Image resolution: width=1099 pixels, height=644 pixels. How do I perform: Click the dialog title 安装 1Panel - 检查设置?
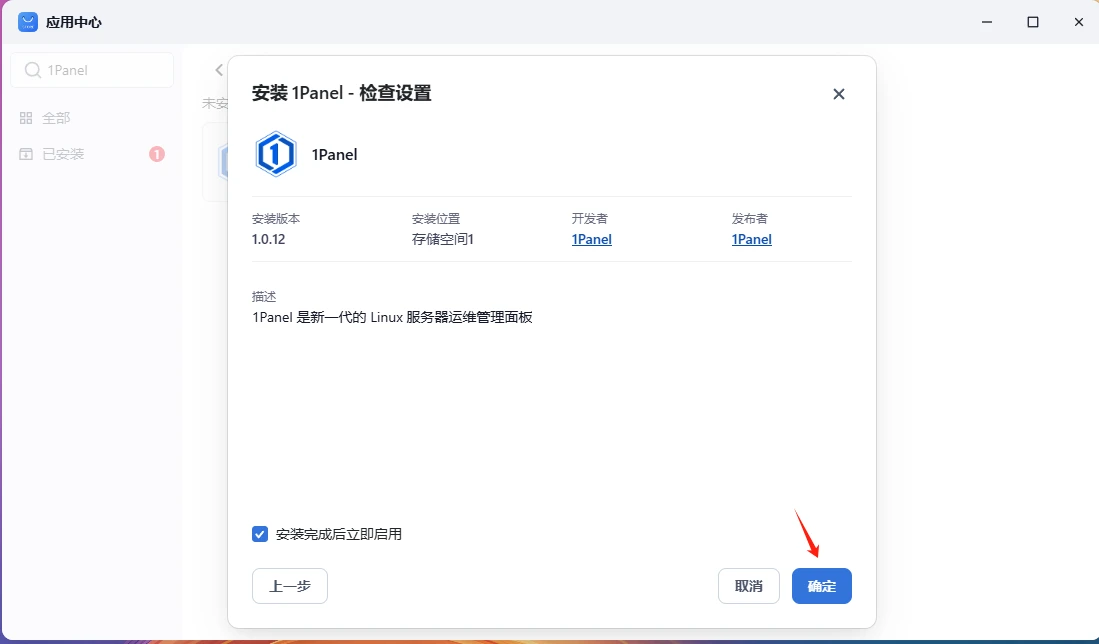pyautogui.click(x=341, y=93)
